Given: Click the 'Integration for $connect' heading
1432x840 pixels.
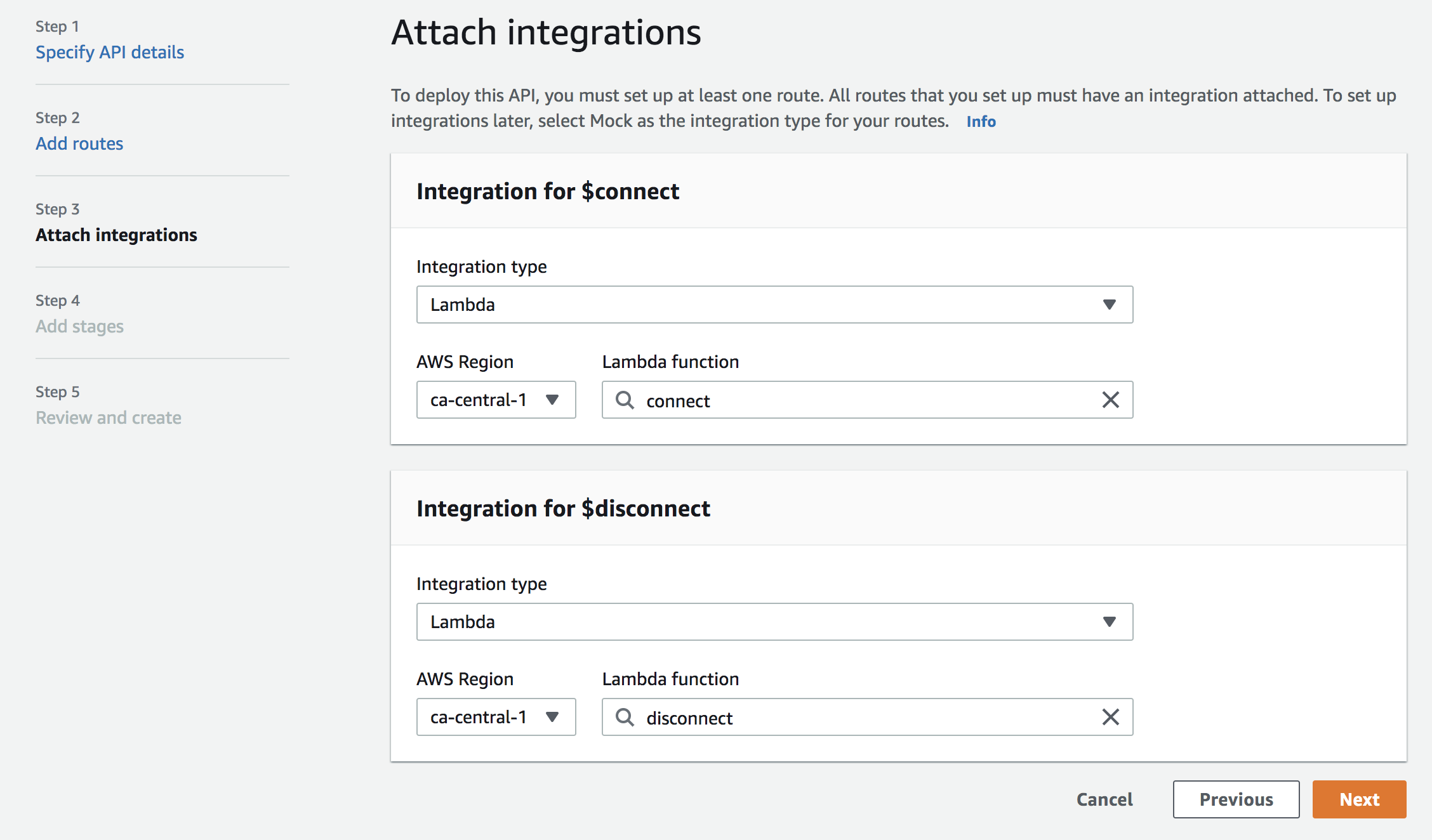Looking at the screenshot, I should pos(548,191).
